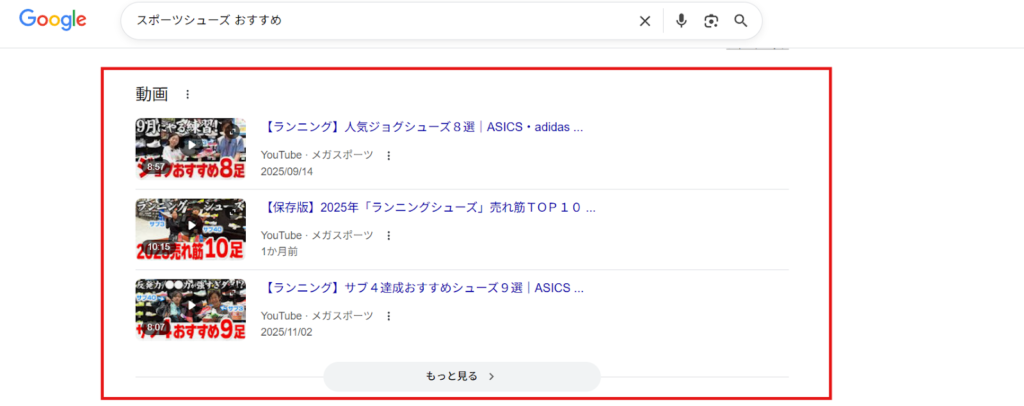Click the search field containing スポーツシューズ おすすめ
The height and width of the screenshot is (406, 1024).
pyautogui.click(x=380, y=21)
